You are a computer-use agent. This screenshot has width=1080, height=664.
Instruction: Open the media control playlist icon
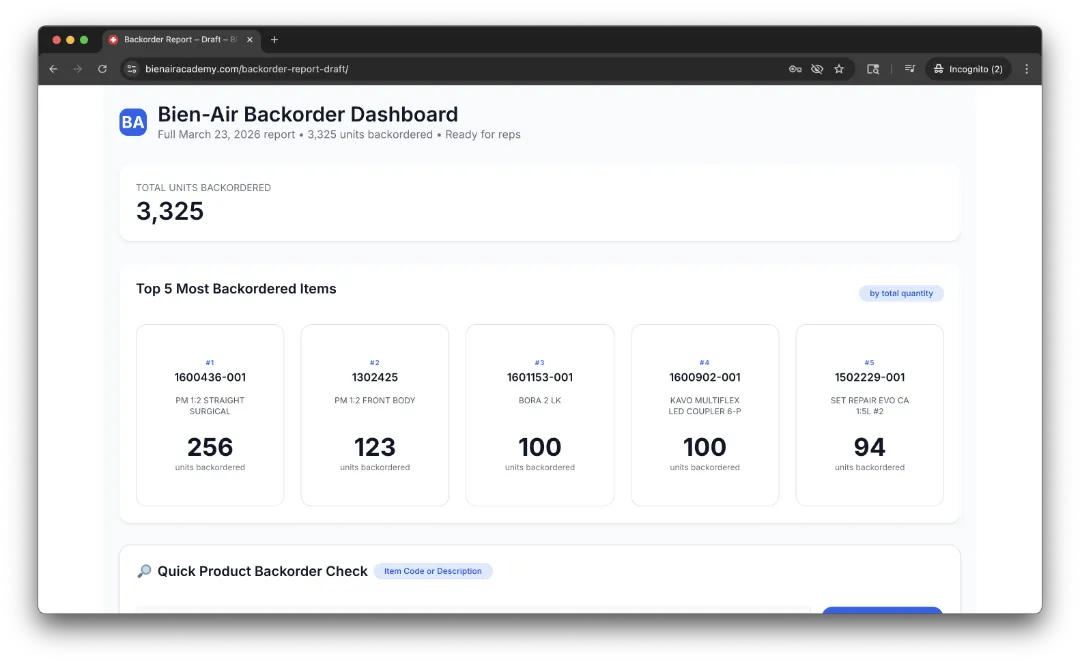(x=910, y=69)
